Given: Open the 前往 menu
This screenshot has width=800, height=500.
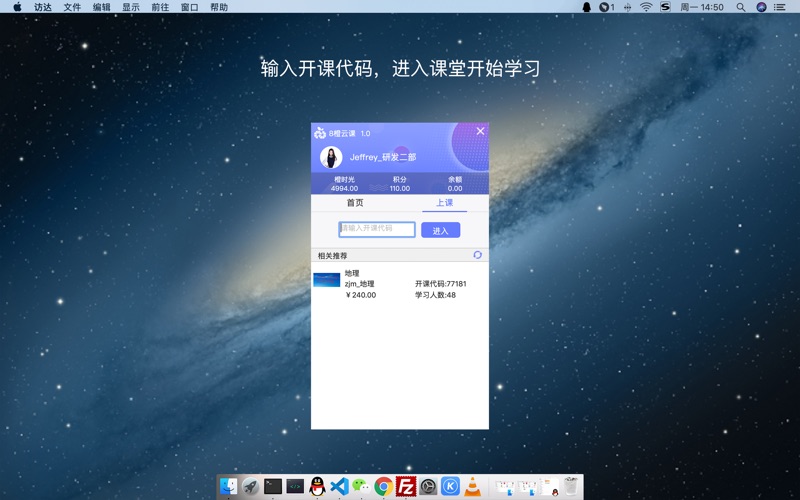Looking at the screenshot, I should click(160, 7).
